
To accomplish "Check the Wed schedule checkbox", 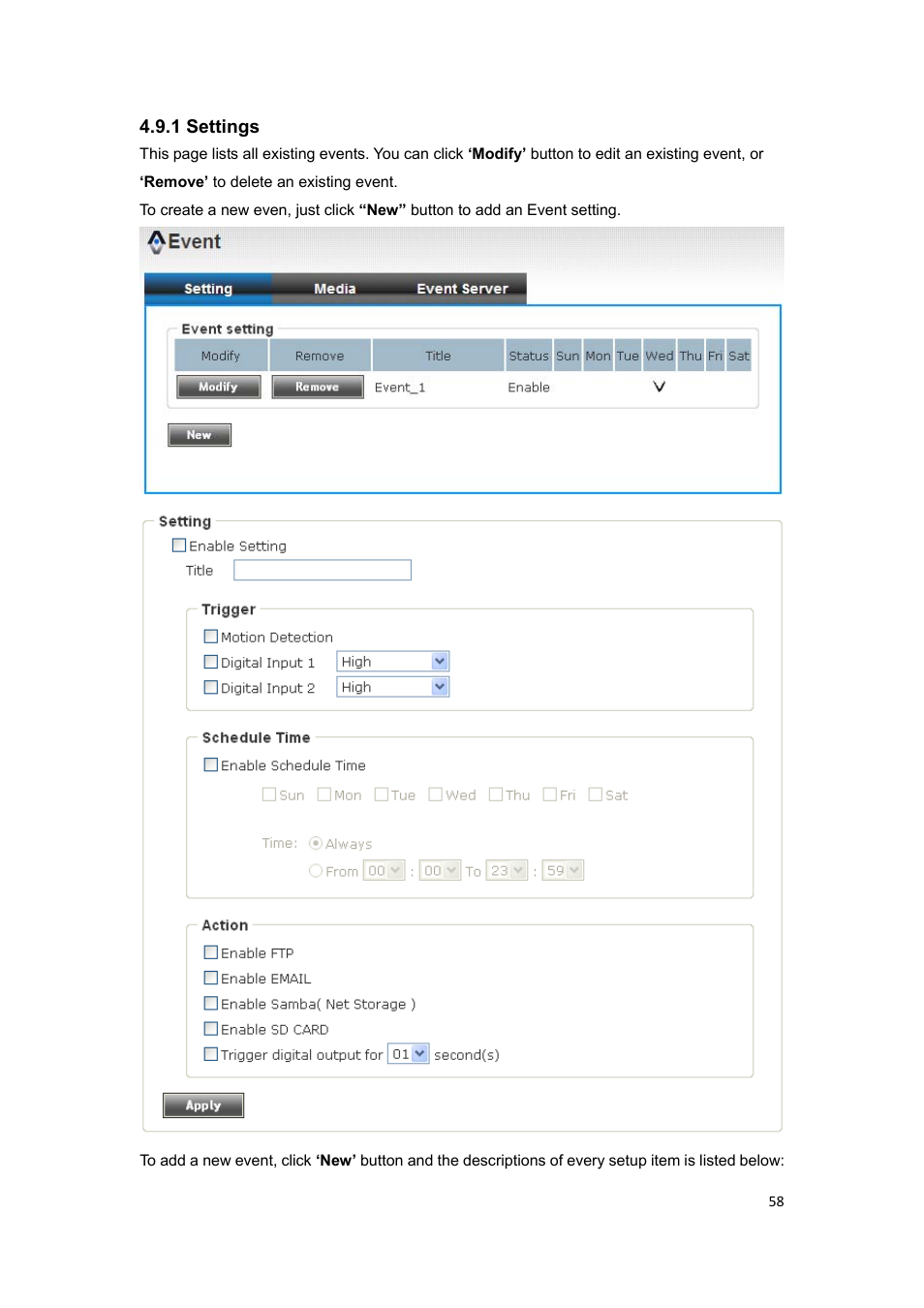I will (x=436, y=794).
